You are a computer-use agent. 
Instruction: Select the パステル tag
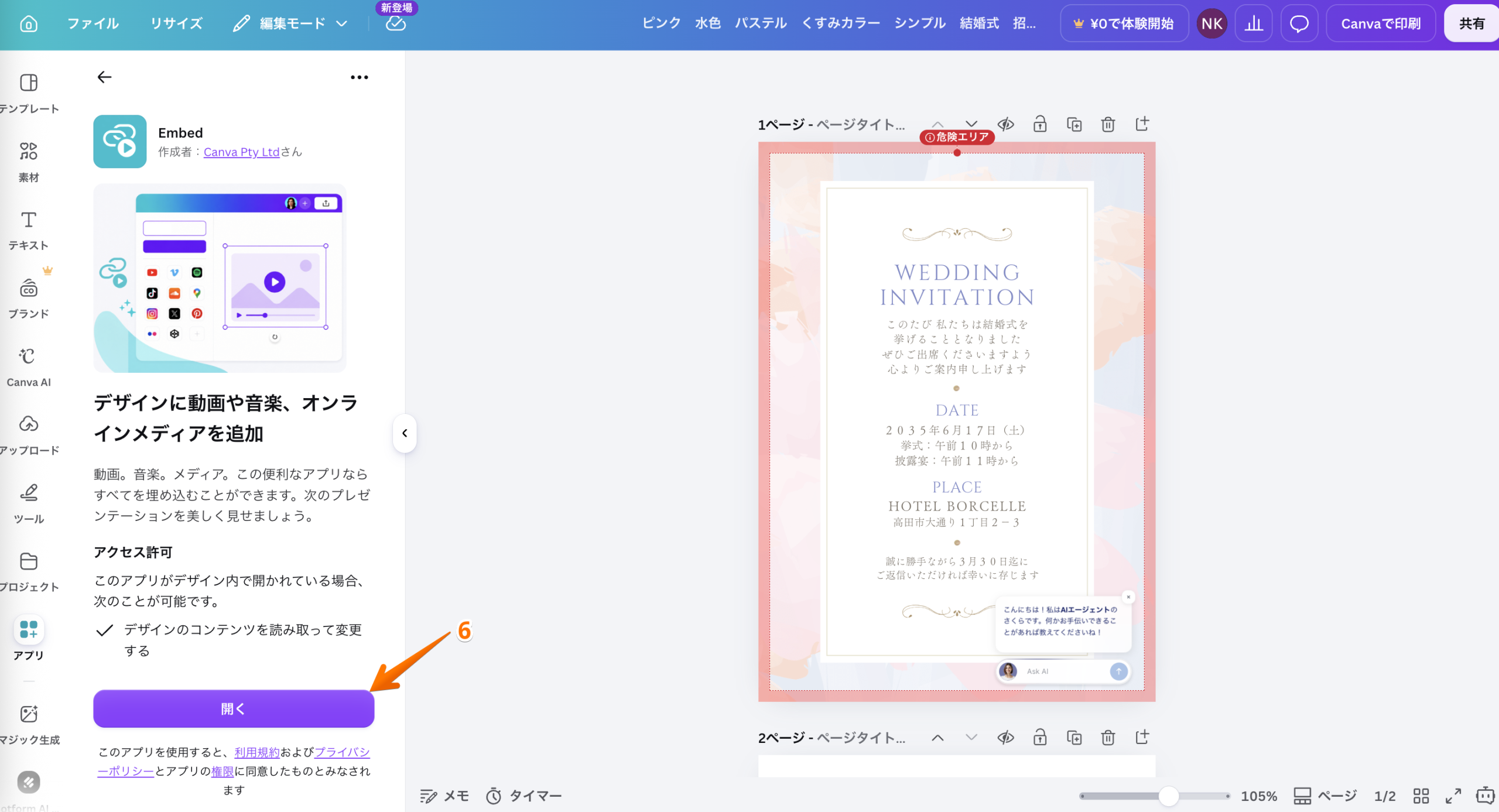pyautogui.click(x=761, y=23)
